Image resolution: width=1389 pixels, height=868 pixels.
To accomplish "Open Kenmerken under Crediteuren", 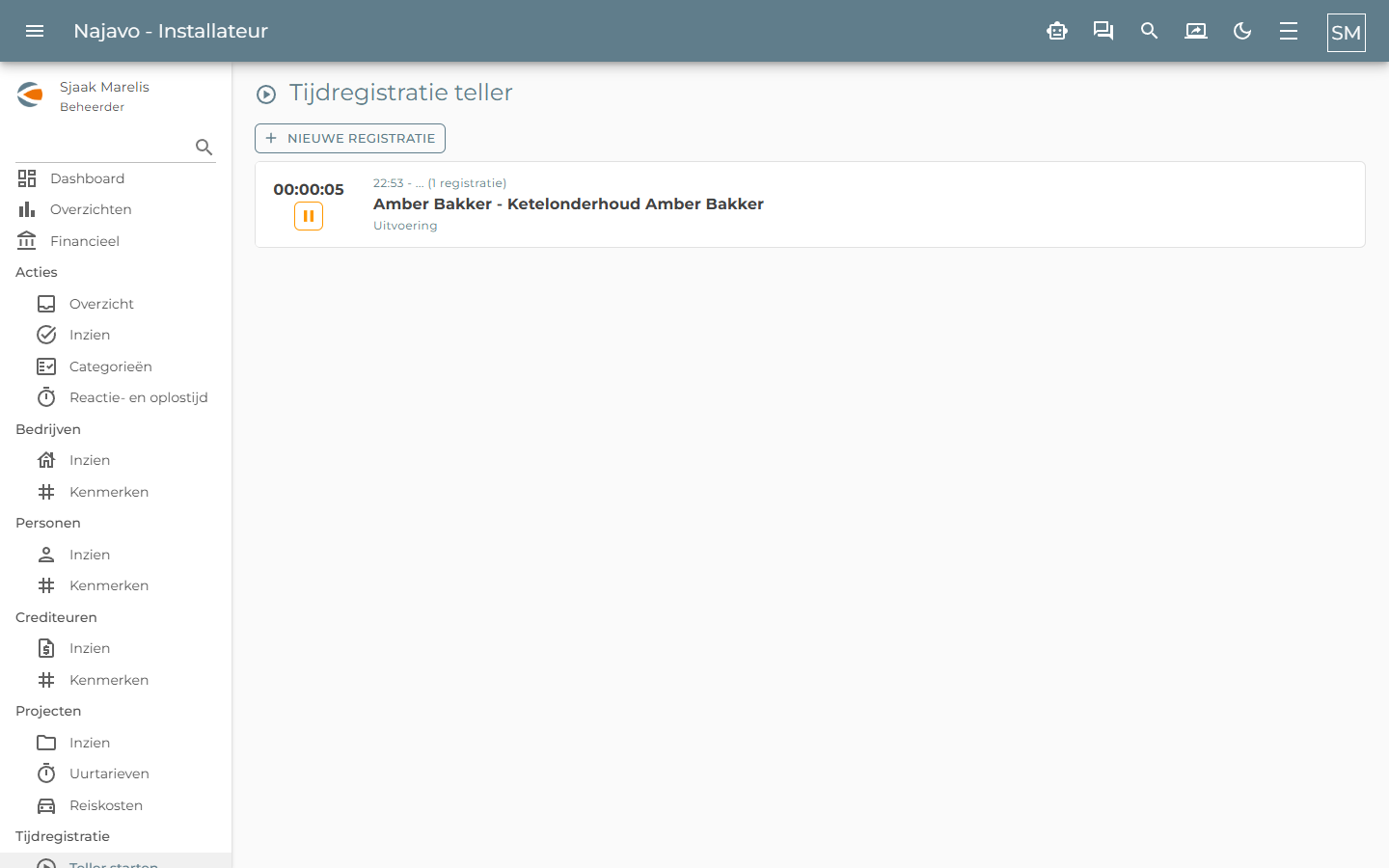I will [x=116, y=680].
